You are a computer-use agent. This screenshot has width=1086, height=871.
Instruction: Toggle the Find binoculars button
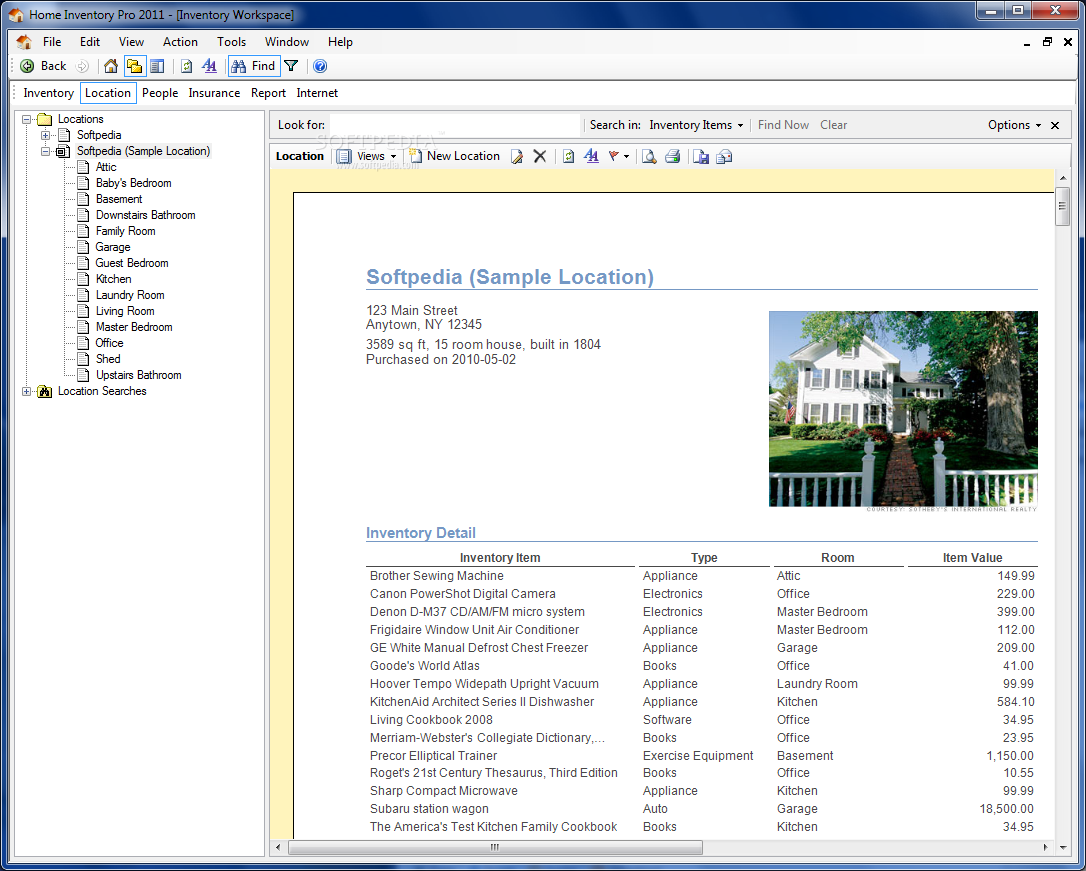tap(253, 66)
